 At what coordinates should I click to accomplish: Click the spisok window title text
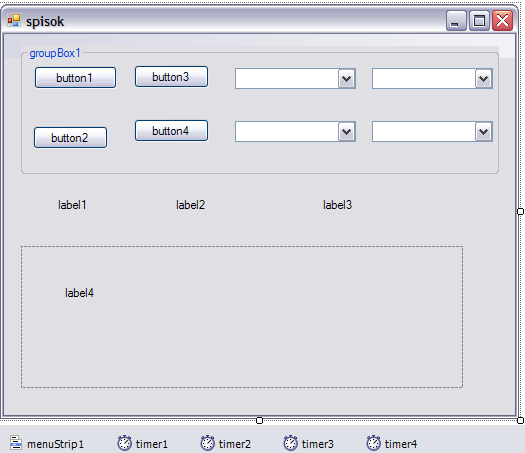tap(45, 22)
